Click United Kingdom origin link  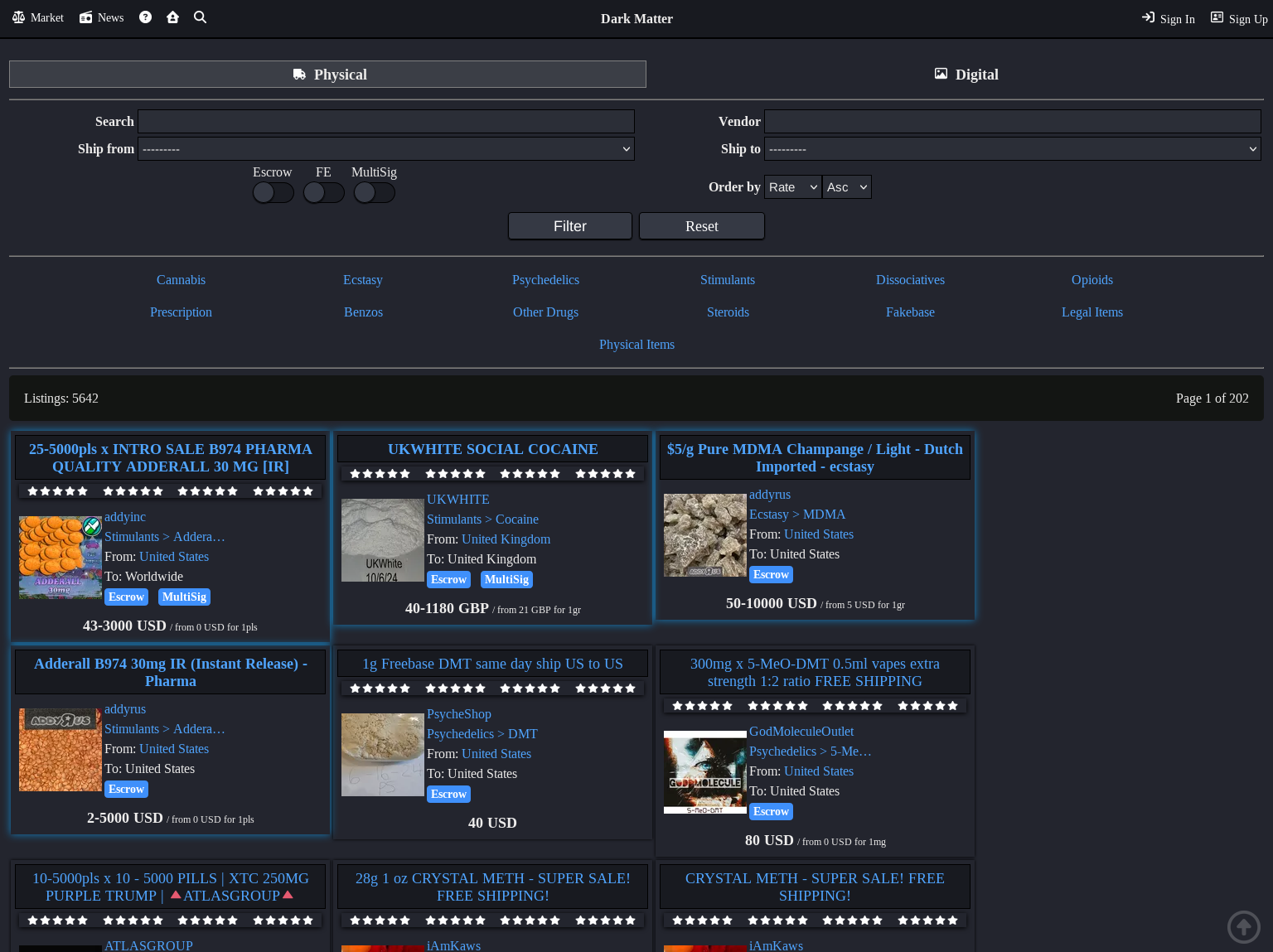[506, 539]
